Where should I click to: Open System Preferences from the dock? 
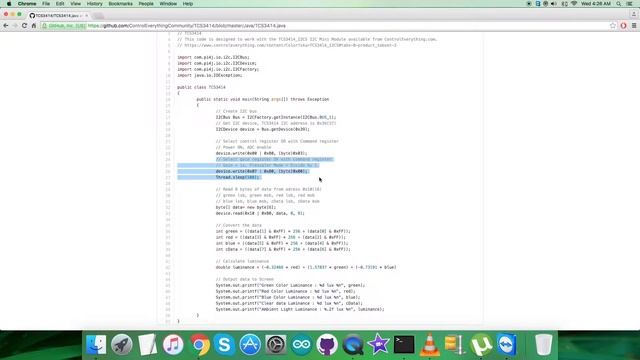pyautogui.click(x=276, y=345)
